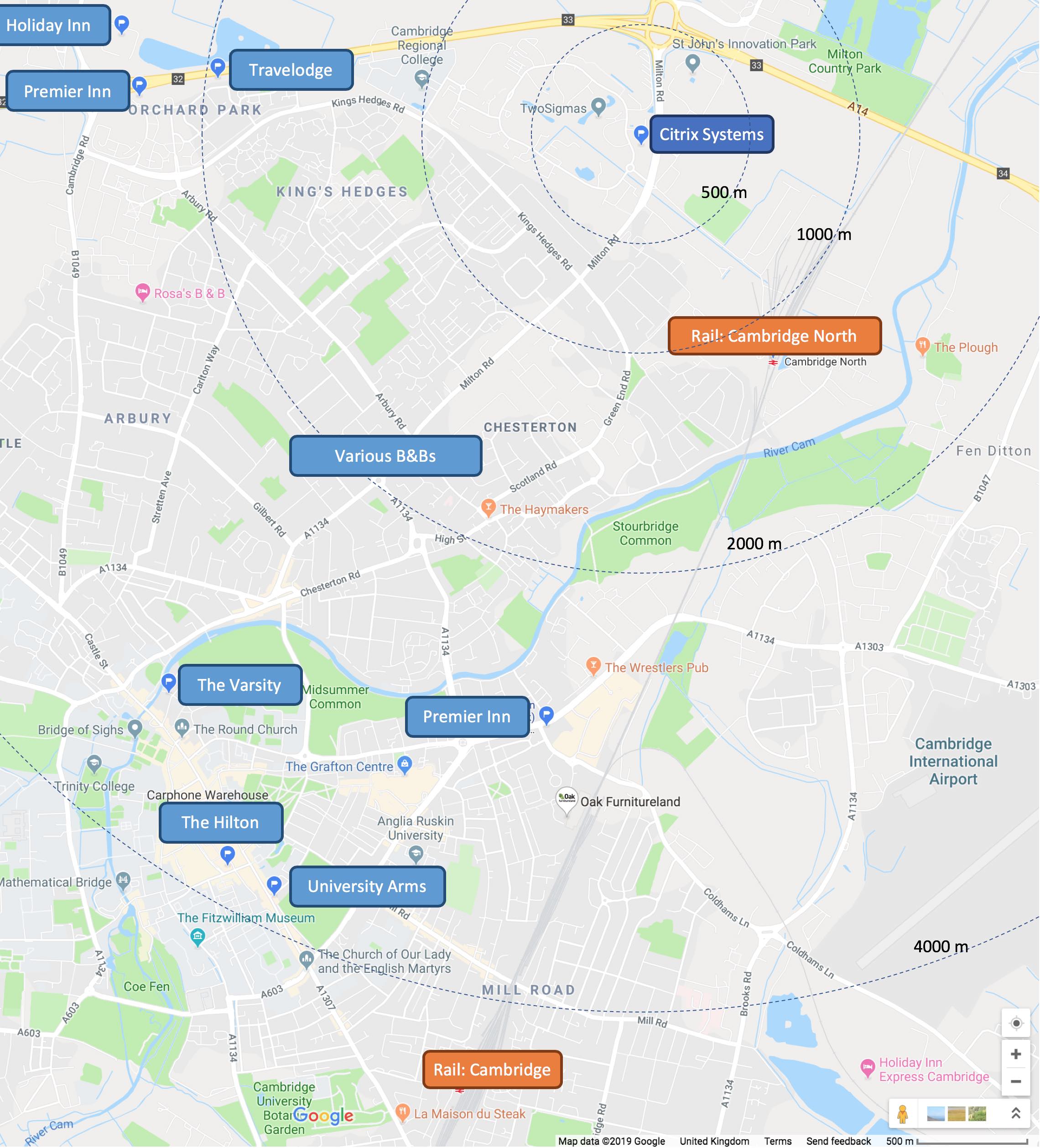Click the zoom in plus button
Viewport: 1040px width, 1148px height.
pos(1015,1054)
